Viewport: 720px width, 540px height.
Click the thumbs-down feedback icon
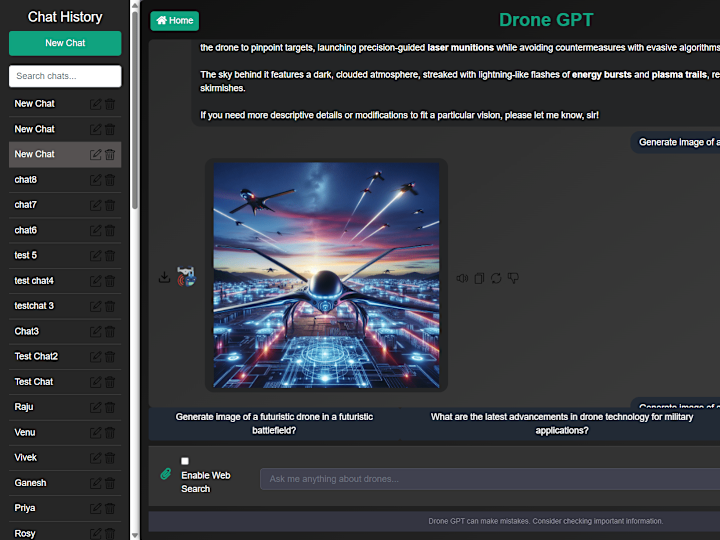tap(513, 278)
